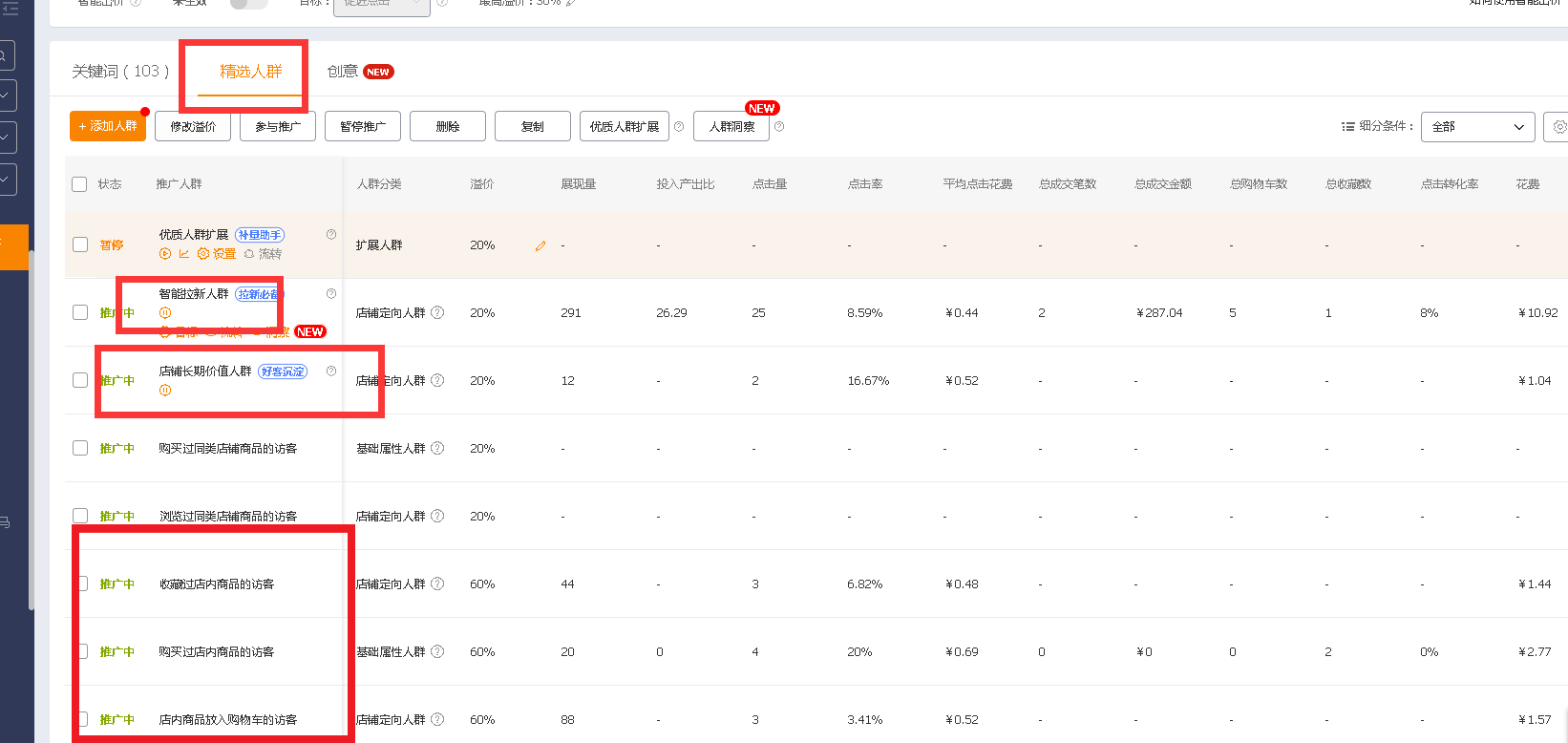Viewport: 1568px width, 743px height.
Task: Click help icon next to 优质人群扩展 button
Action: pyautogui.click(x=679, y=126)
